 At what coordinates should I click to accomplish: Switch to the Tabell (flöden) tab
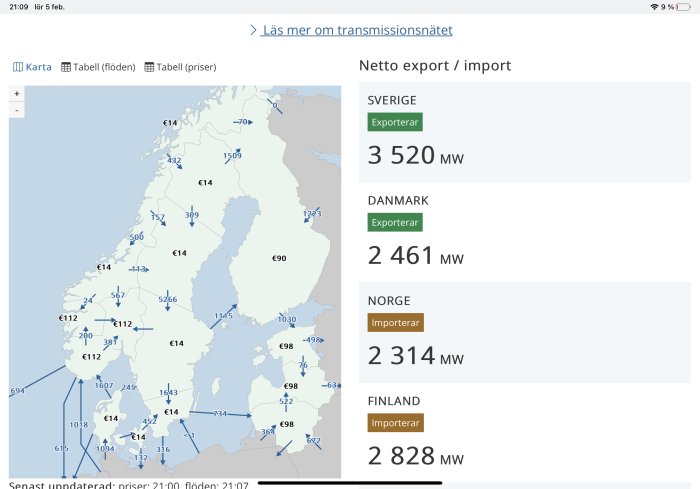98,67
